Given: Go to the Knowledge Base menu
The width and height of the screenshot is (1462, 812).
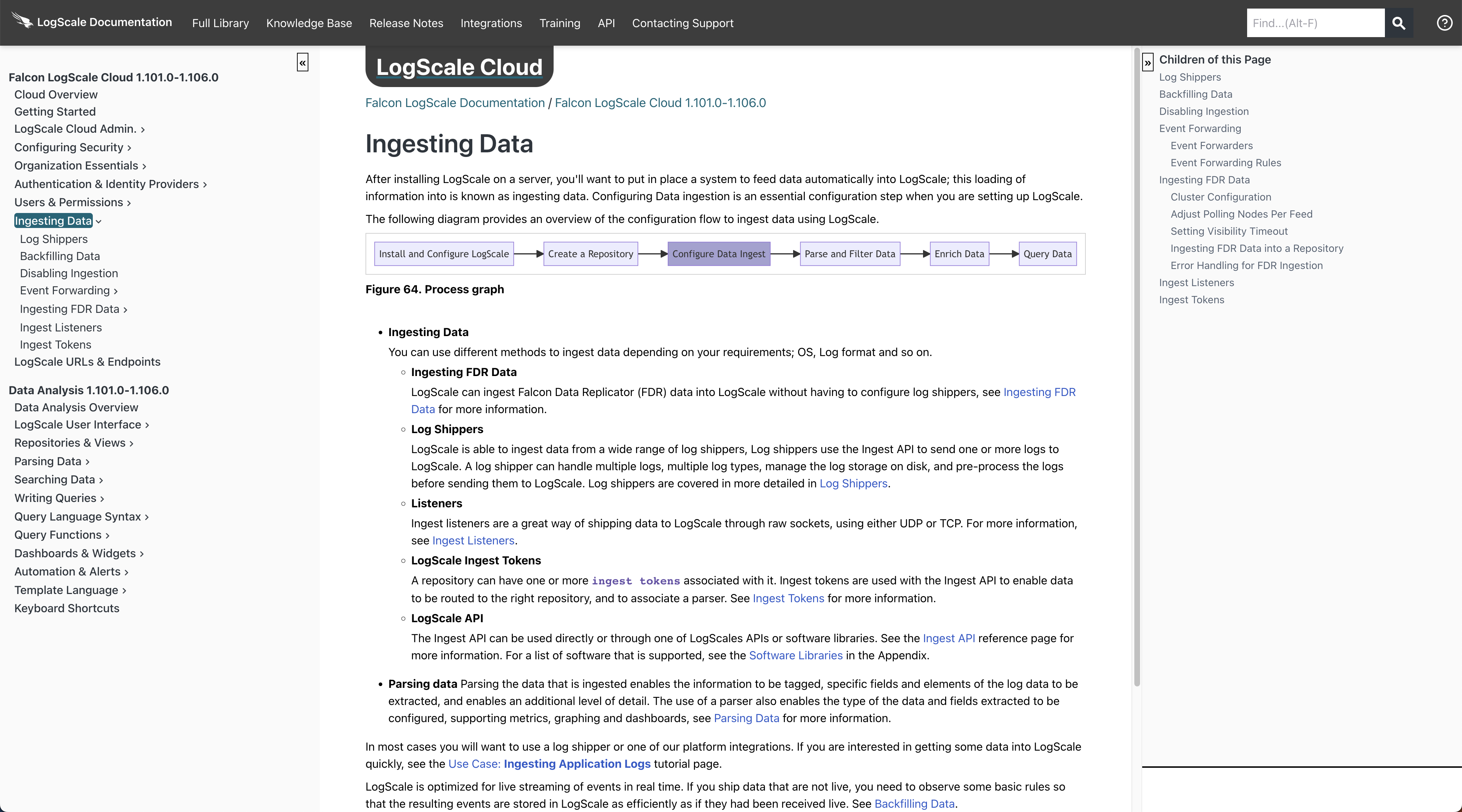Looking at the screenshot, I should point(309,23).
